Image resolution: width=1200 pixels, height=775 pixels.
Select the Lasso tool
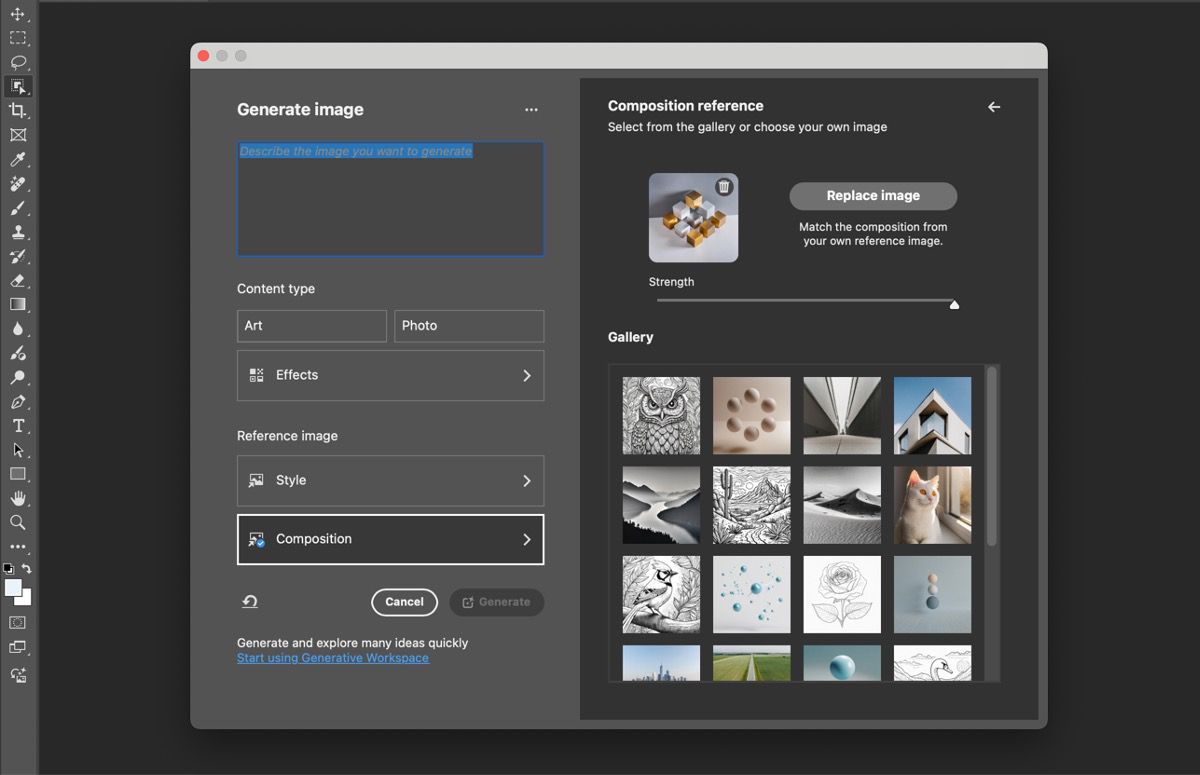coord(17,62)
